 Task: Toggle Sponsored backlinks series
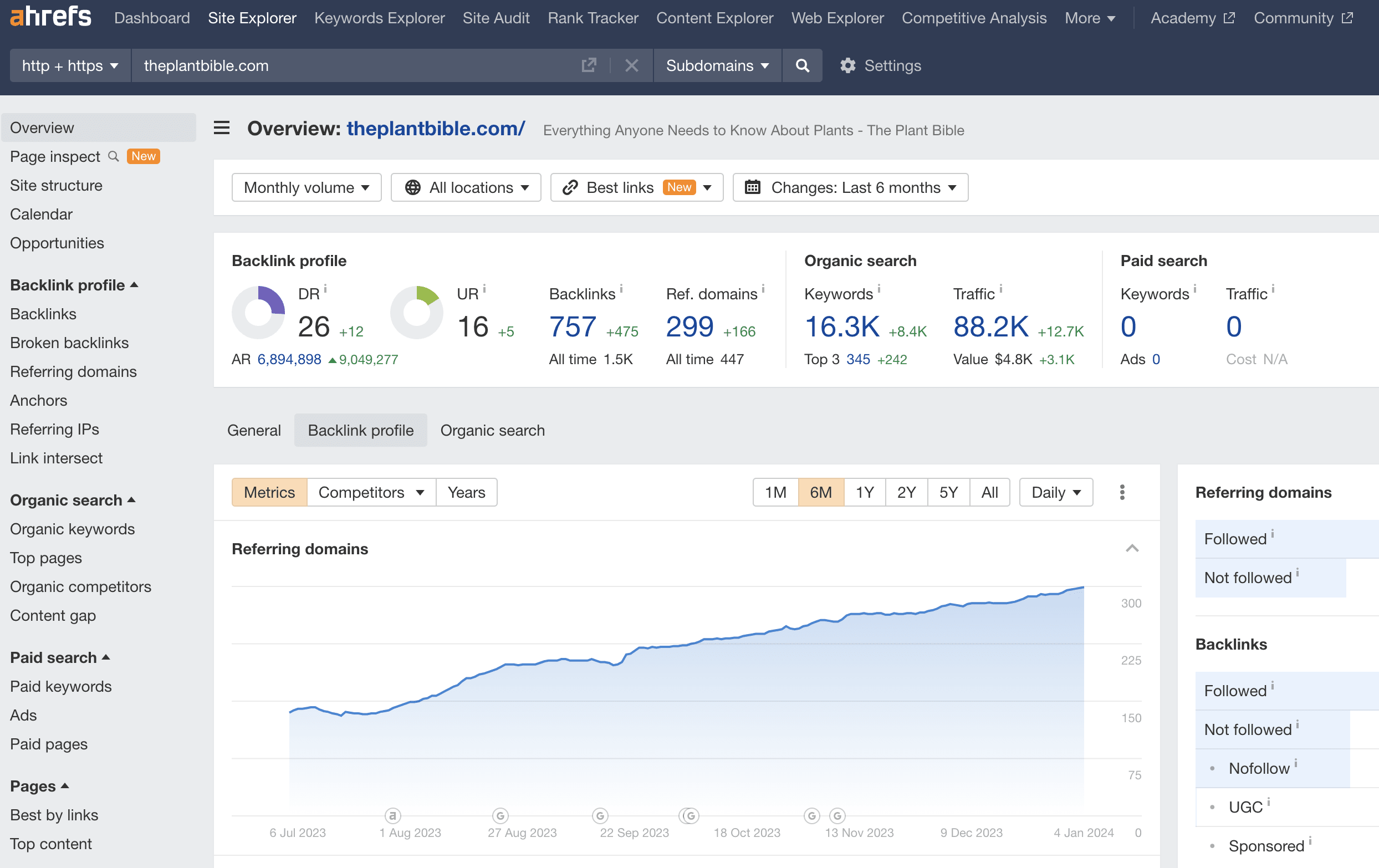1286,846
